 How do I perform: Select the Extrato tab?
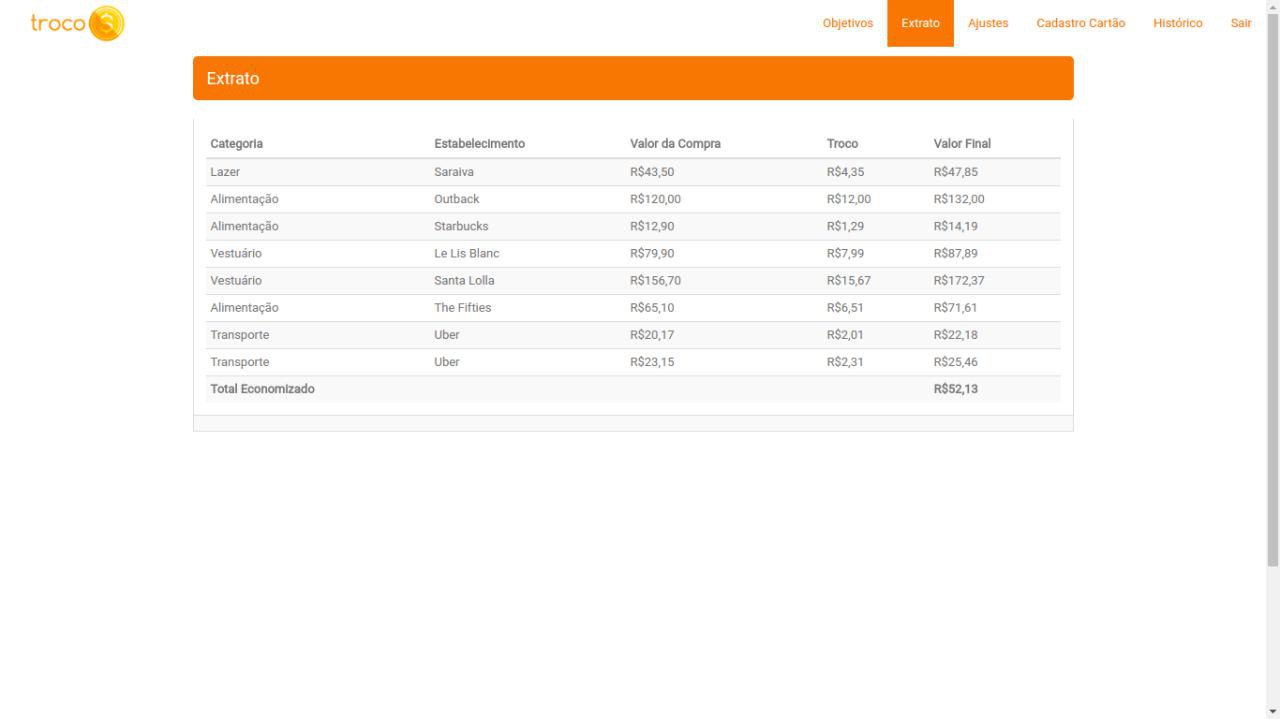coord(920,23)
